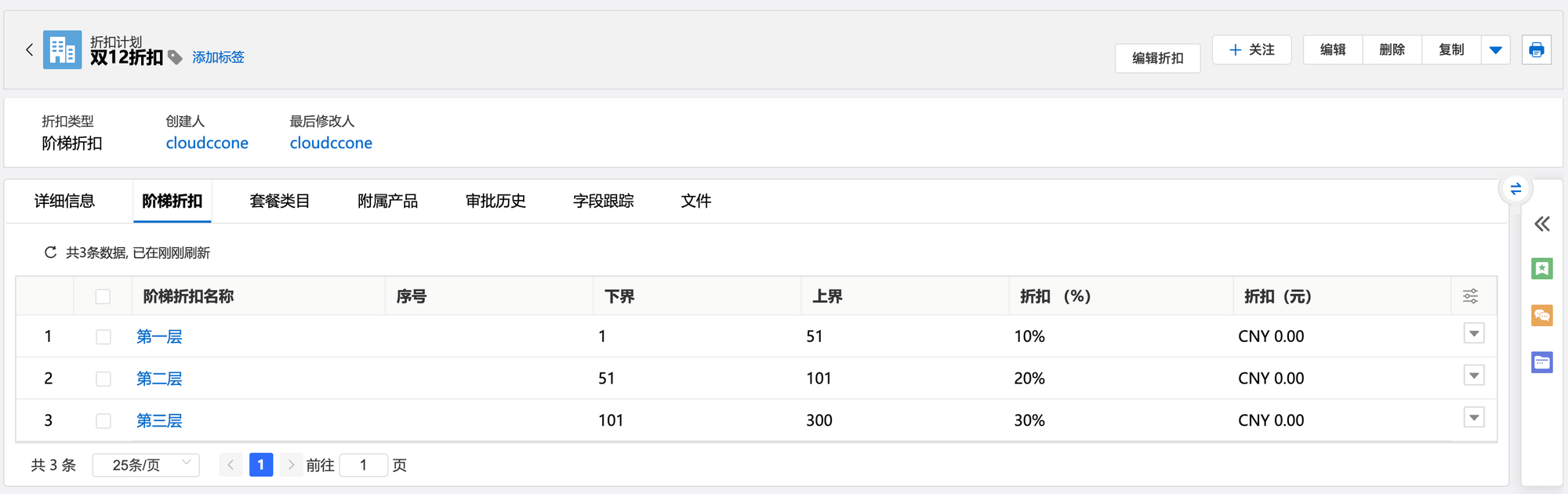Check the checkbox for 第三层 row
Viewport: 1568px width, 494px height.
[103, 421]
